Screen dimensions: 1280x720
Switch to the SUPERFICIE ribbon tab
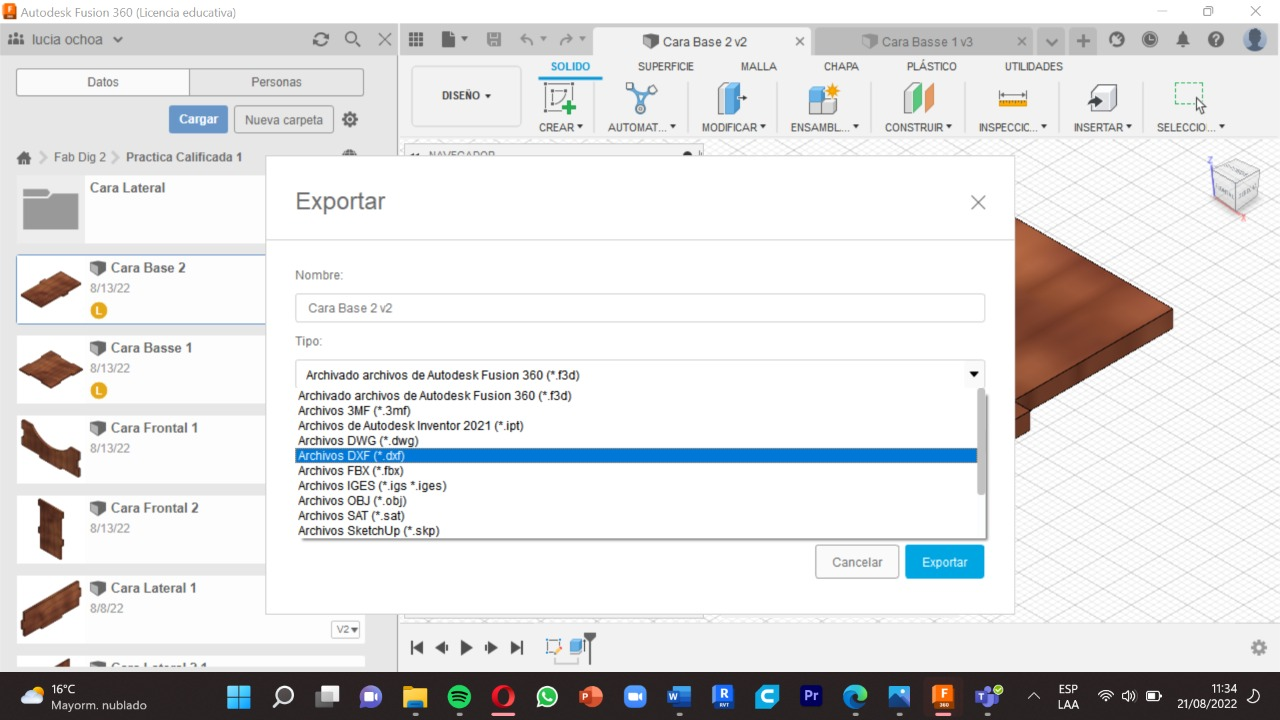coord(666,66)
